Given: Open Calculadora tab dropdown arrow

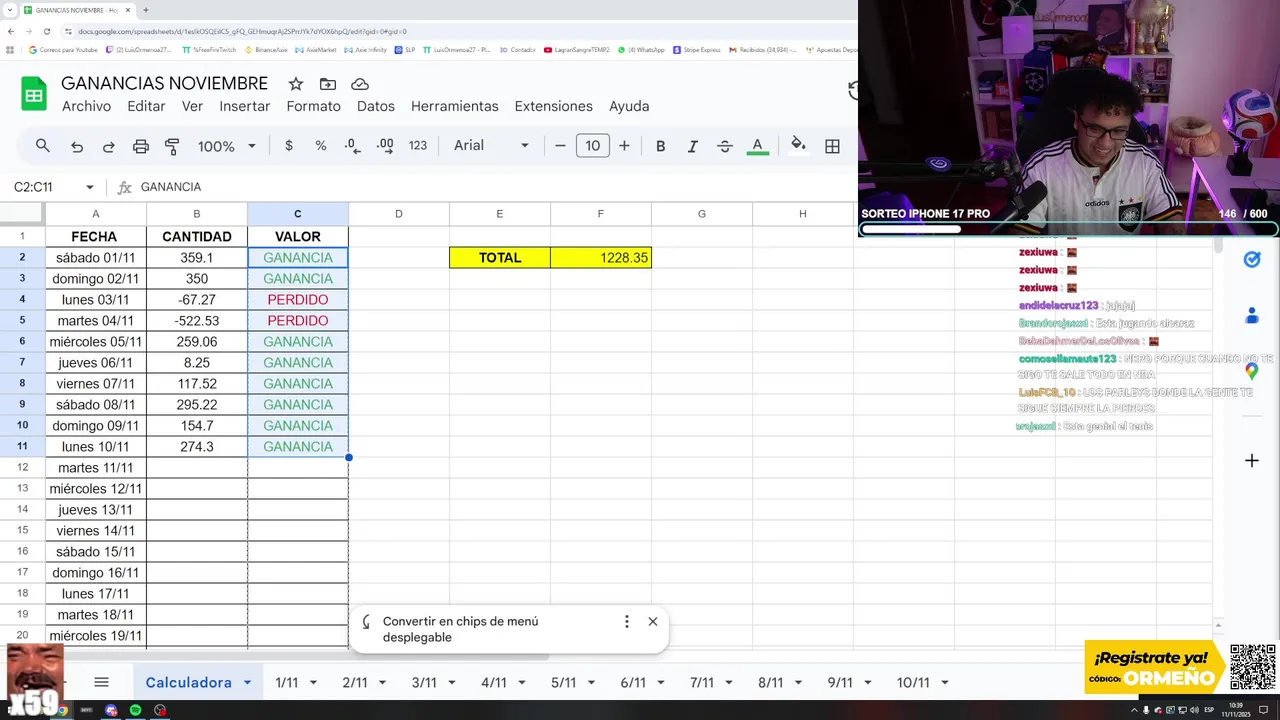Looking at the screenshot, I should [x=247, y=683].
